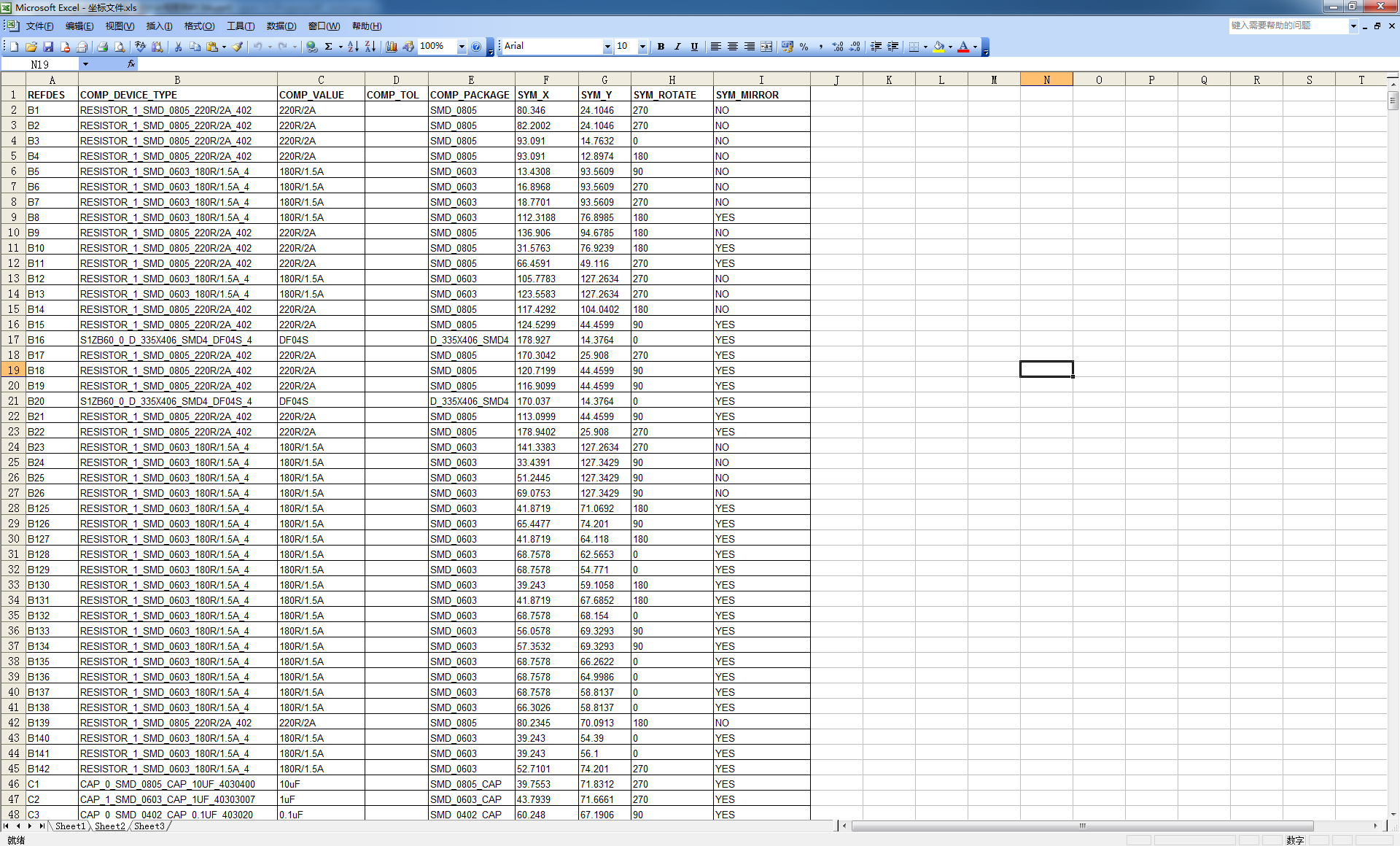1400x846 pixels.
Task: Apply the Currency Style icon
Action: (787, 47)
